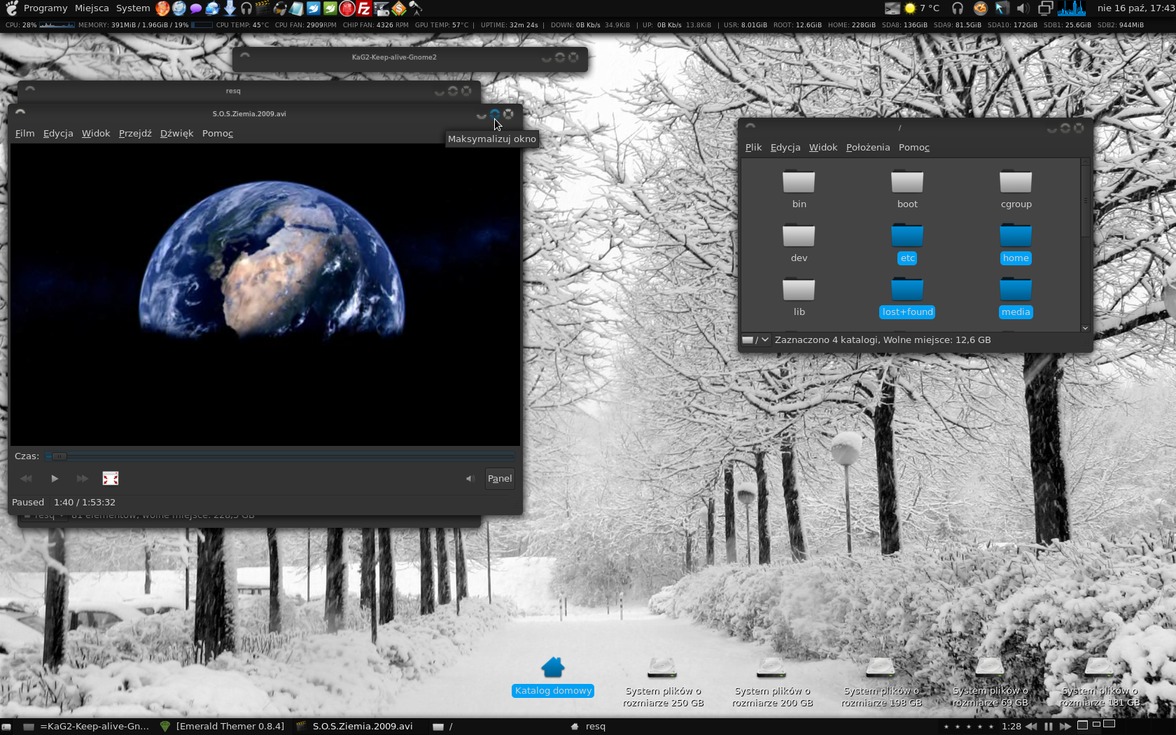Open the Widok menu in the video player

point(96,134)
